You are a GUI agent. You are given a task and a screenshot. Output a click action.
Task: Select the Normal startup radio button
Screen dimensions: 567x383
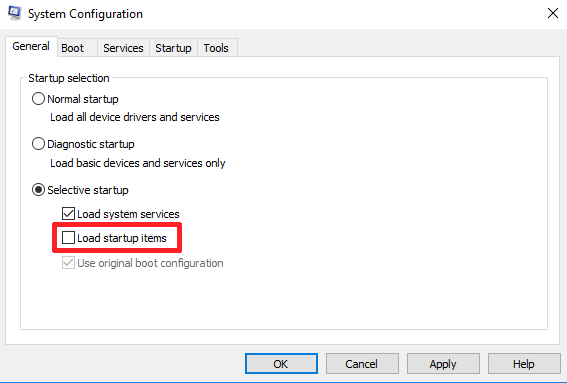click(38, 99)
